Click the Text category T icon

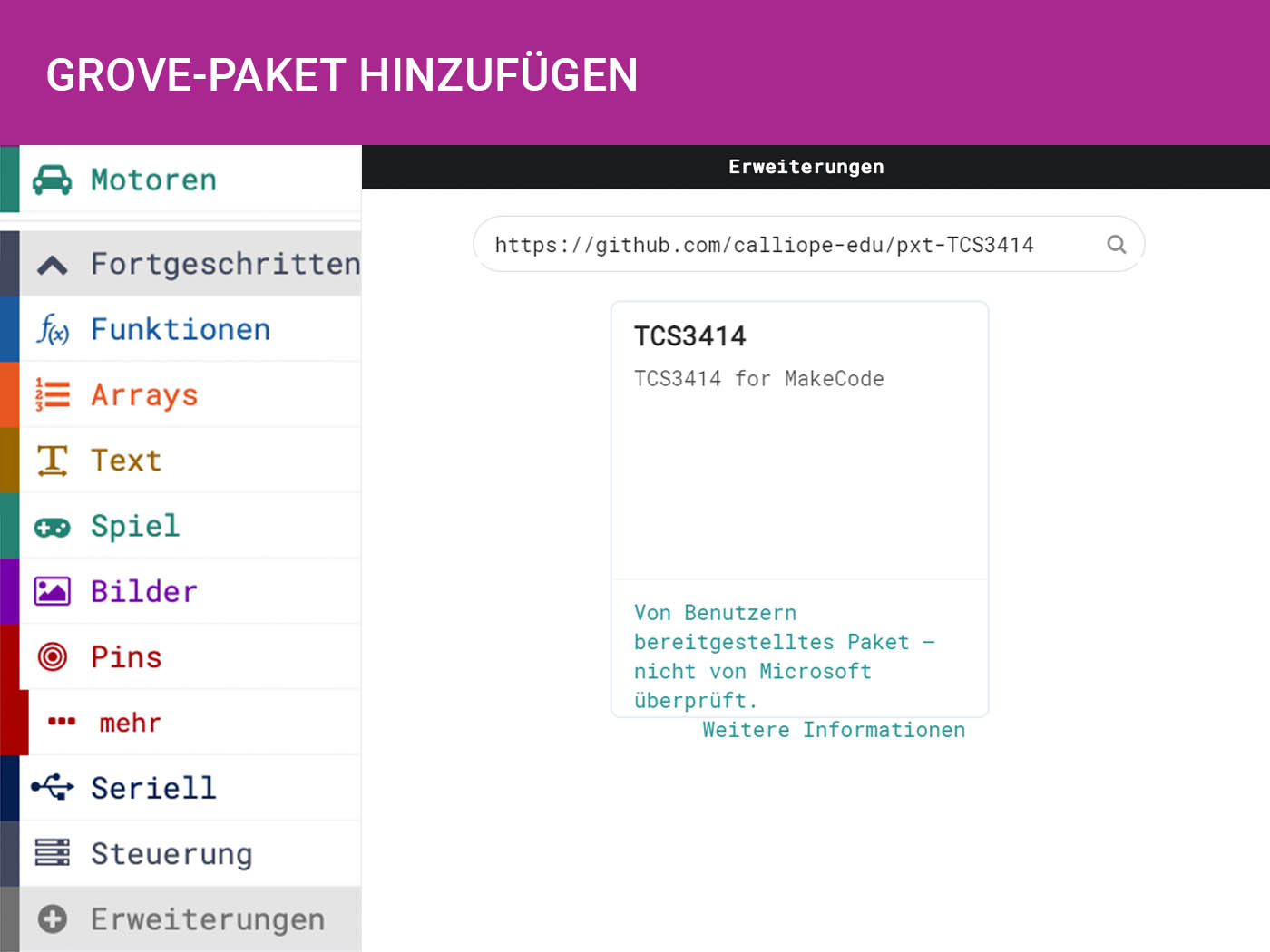(x=53, y=461)
